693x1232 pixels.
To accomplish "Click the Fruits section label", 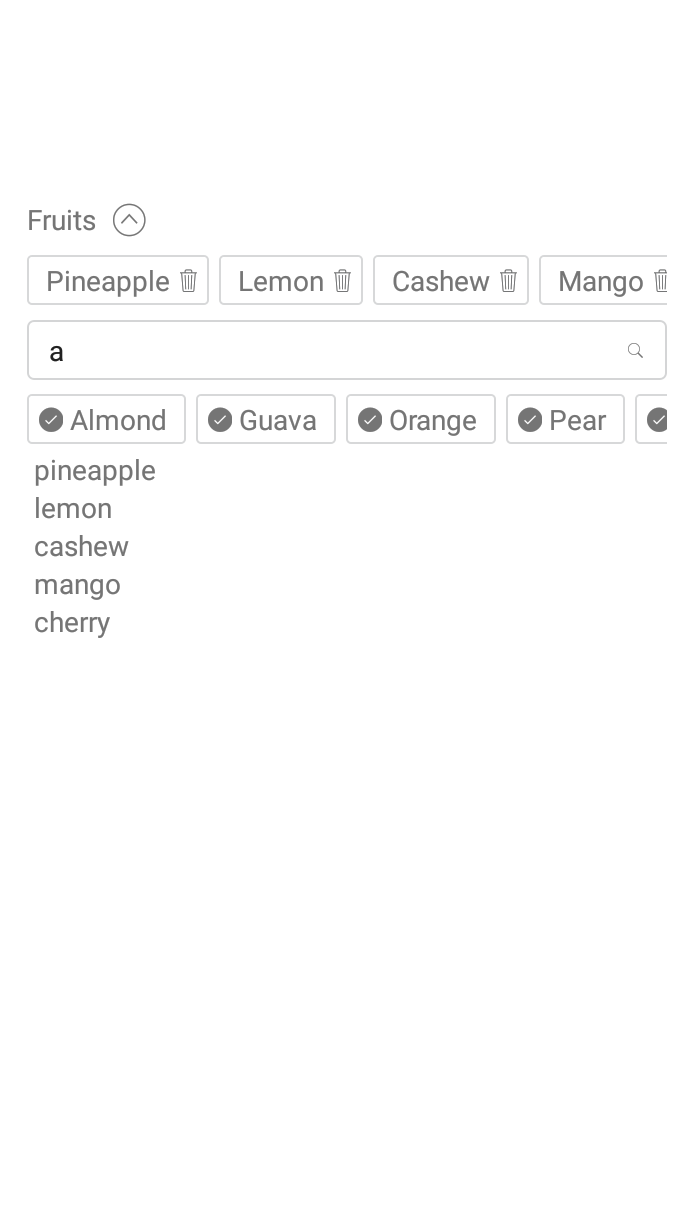I will [62, 220].
